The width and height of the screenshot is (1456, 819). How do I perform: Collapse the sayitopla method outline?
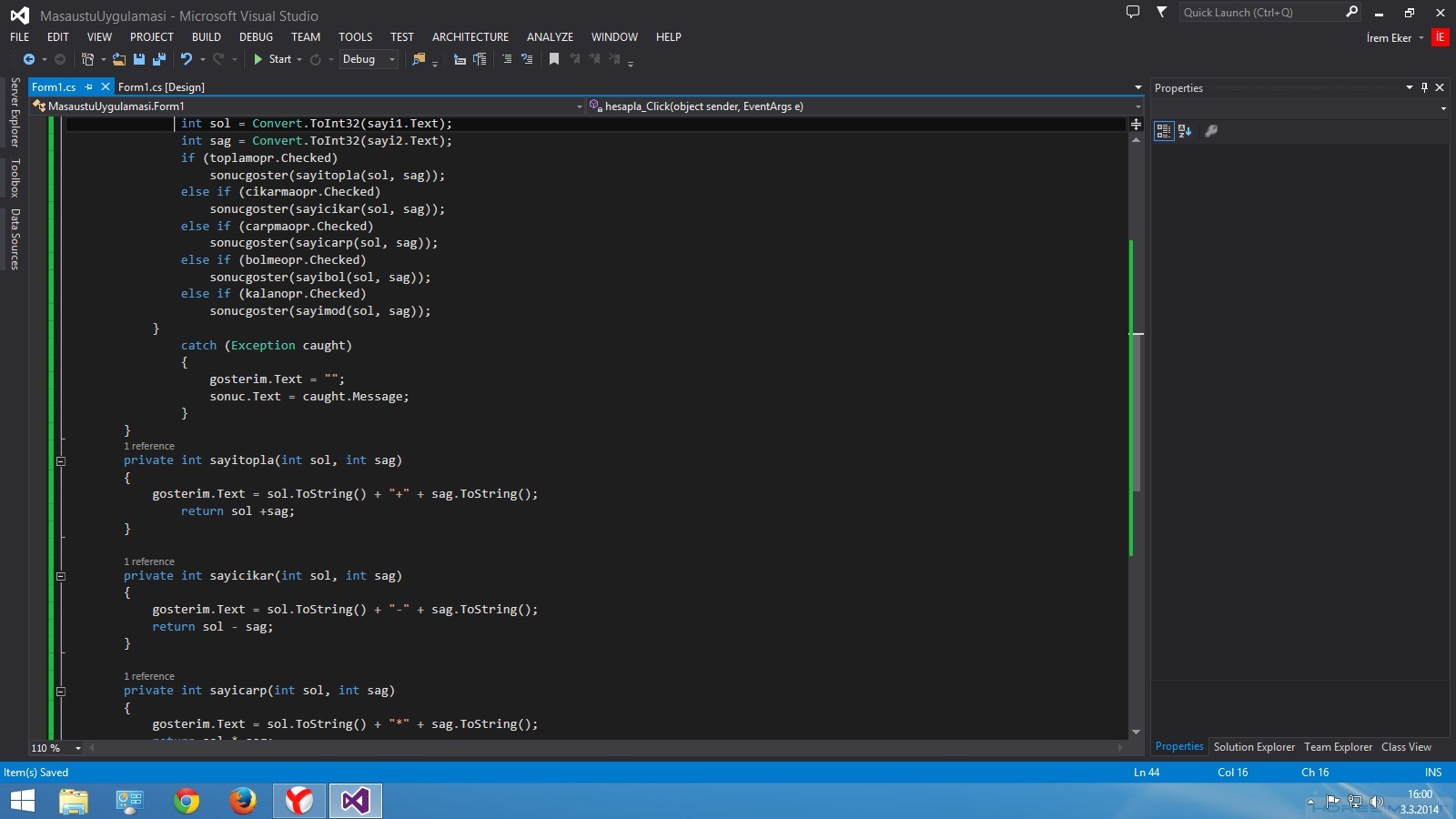(61, 461)
